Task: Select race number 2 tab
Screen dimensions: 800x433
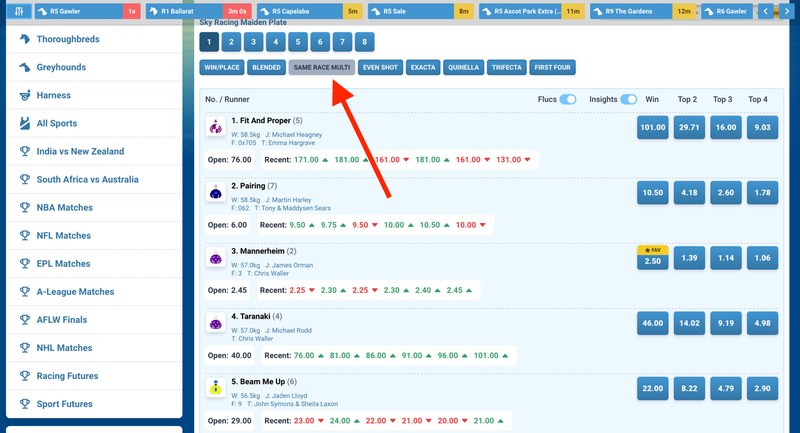Action: click(x=231, y=42)
